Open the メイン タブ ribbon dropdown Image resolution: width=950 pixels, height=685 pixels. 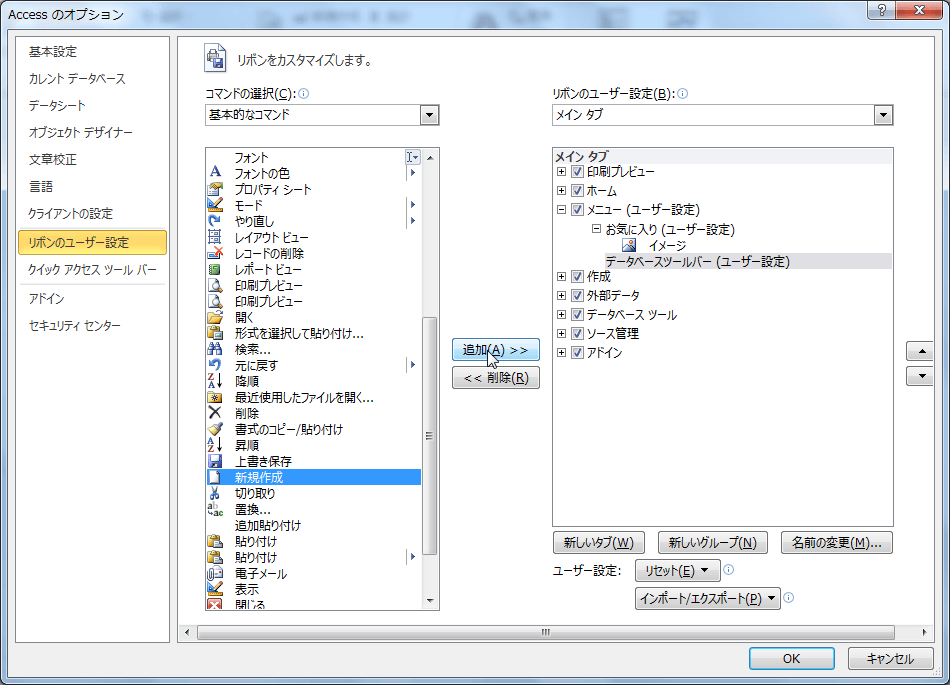pos(883,115)
